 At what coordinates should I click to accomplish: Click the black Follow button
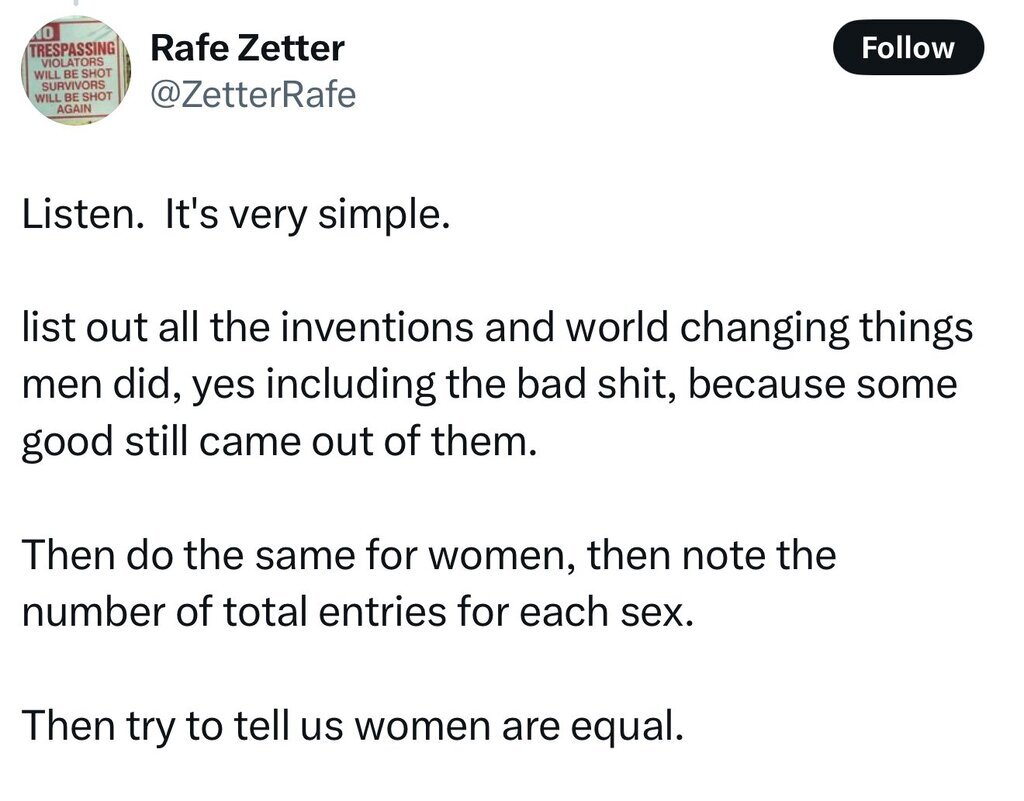pos(908,47)
